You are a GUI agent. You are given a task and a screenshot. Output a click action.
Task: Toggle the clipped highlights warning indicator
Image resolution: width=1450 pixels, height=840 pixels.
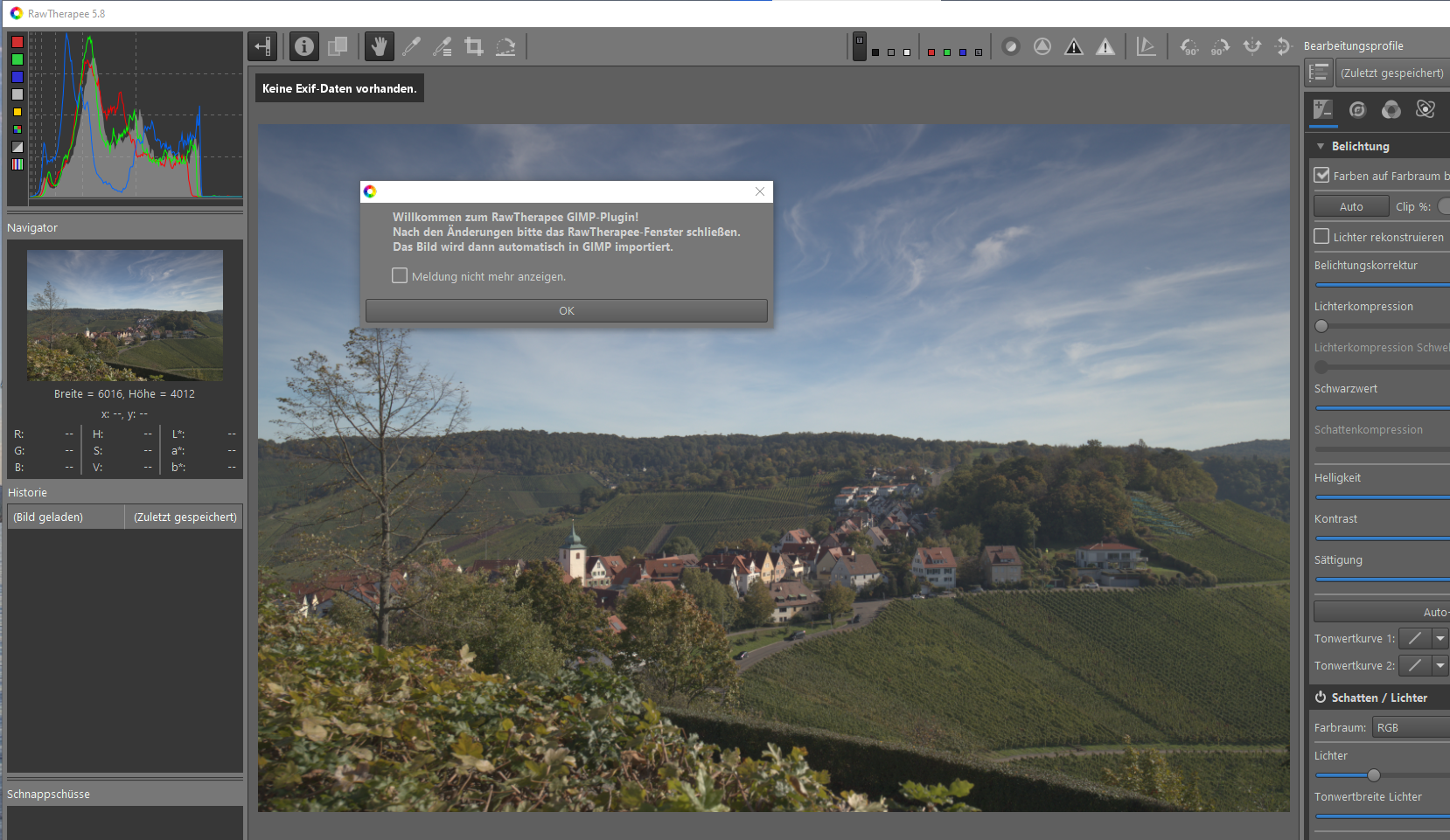tap(1105, 47)
